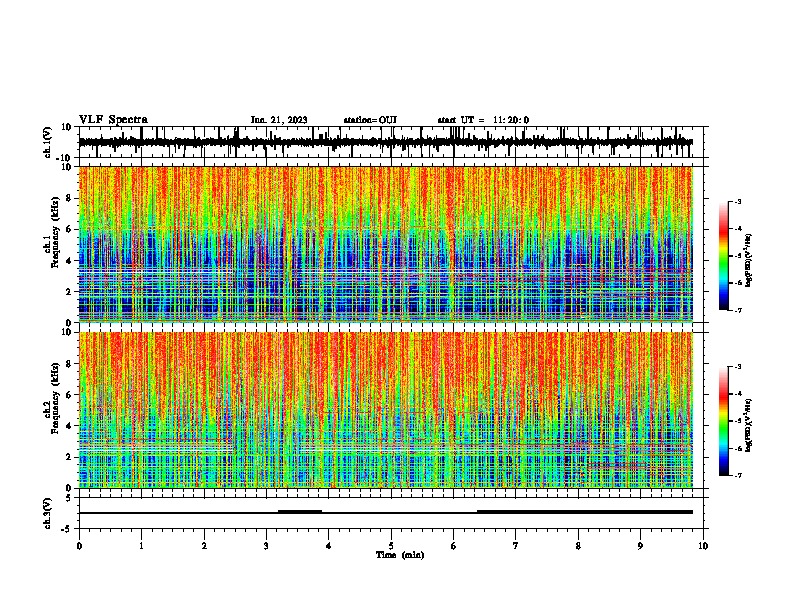Click ch.2 spectrogram 2 kHz tick label
This screenshot has height=612, width=792.
[x=69, y=457]
